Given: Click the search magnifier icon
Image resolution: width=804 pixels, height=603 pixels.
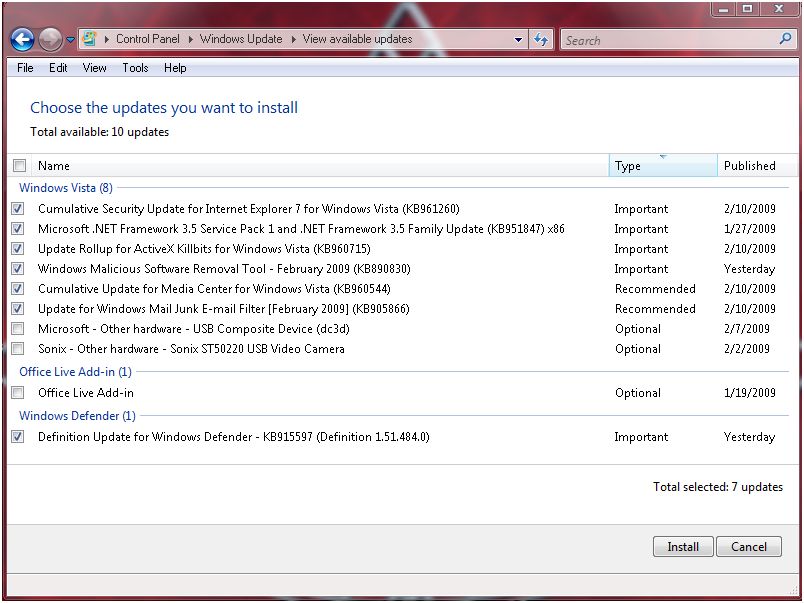Looking at the screenshot, I should (785, 38).
